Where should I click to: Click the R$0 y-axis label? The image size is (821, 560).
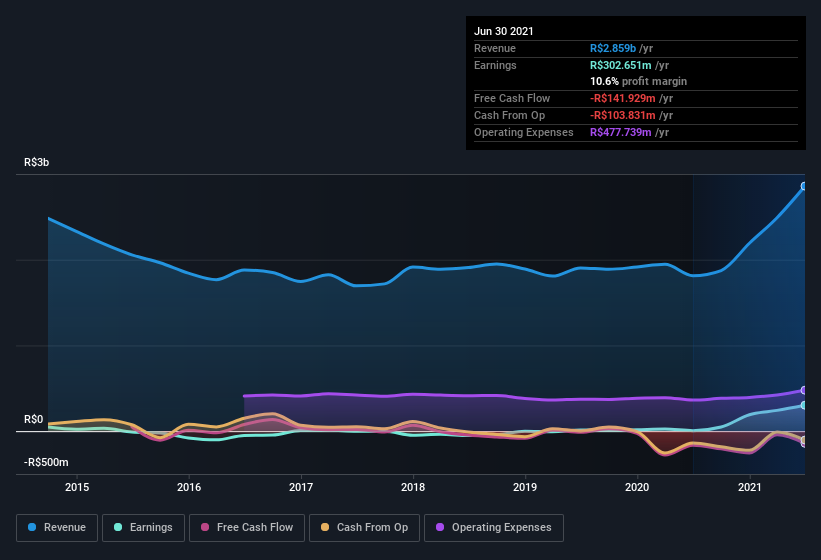point(34,419)
